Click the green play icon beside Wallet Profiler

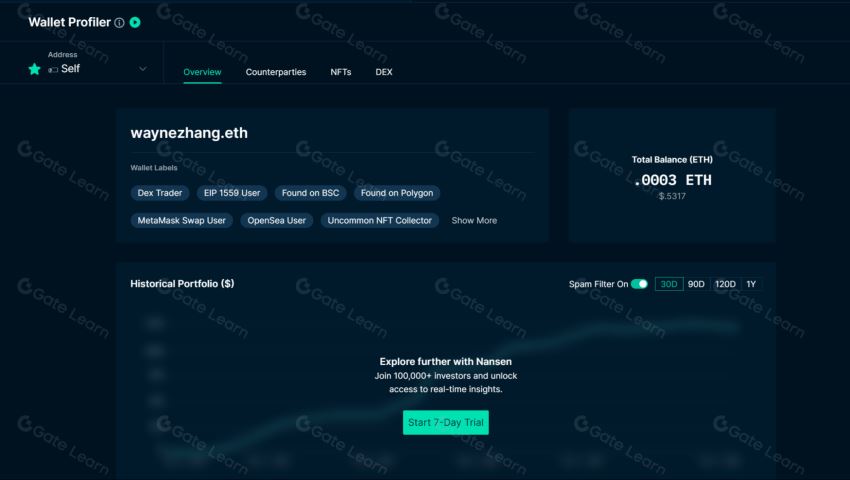[135, 22]
